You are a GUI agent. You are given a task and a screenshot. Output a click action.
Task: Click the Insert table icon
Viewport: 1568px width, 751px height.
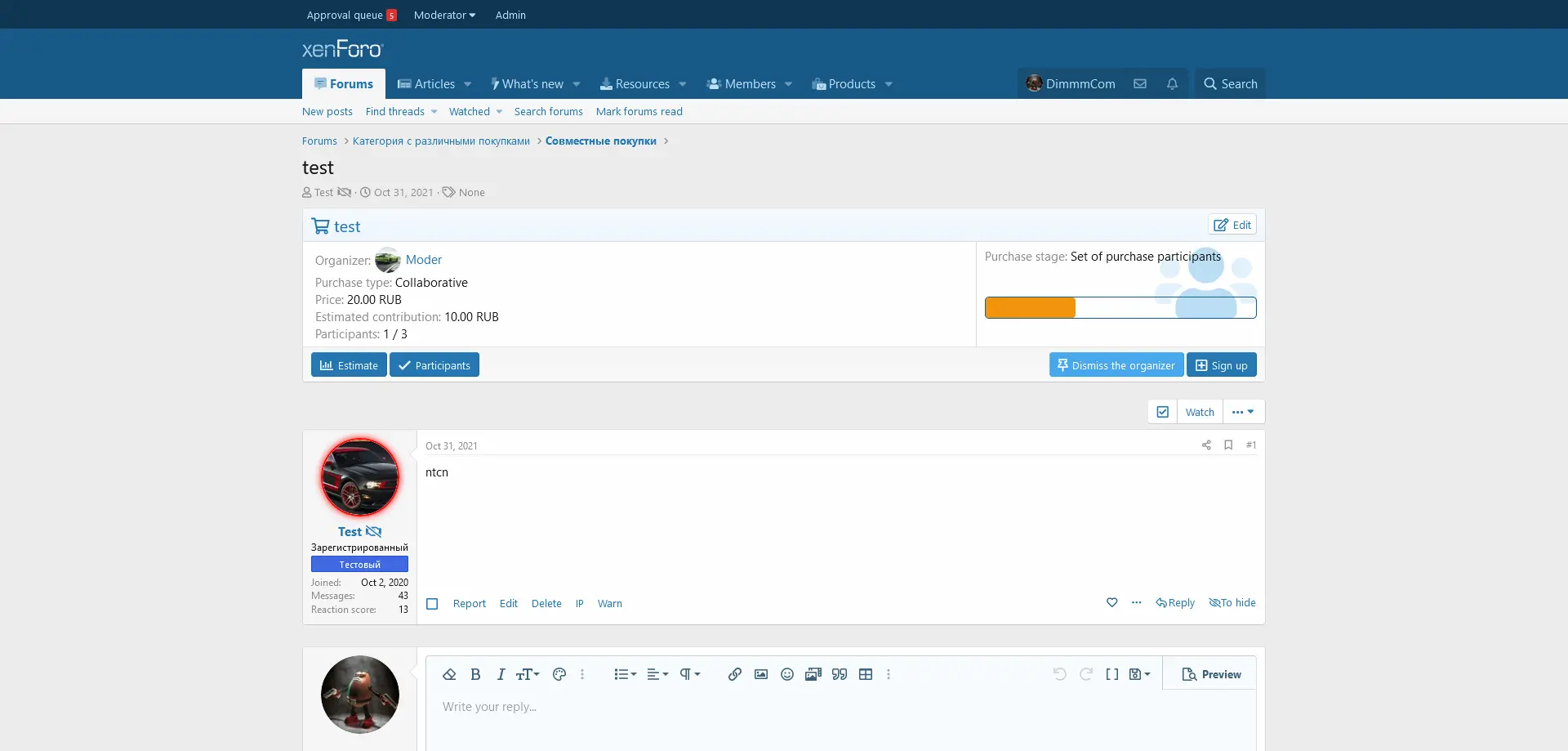pyautogui.click(x=866, y=674)
